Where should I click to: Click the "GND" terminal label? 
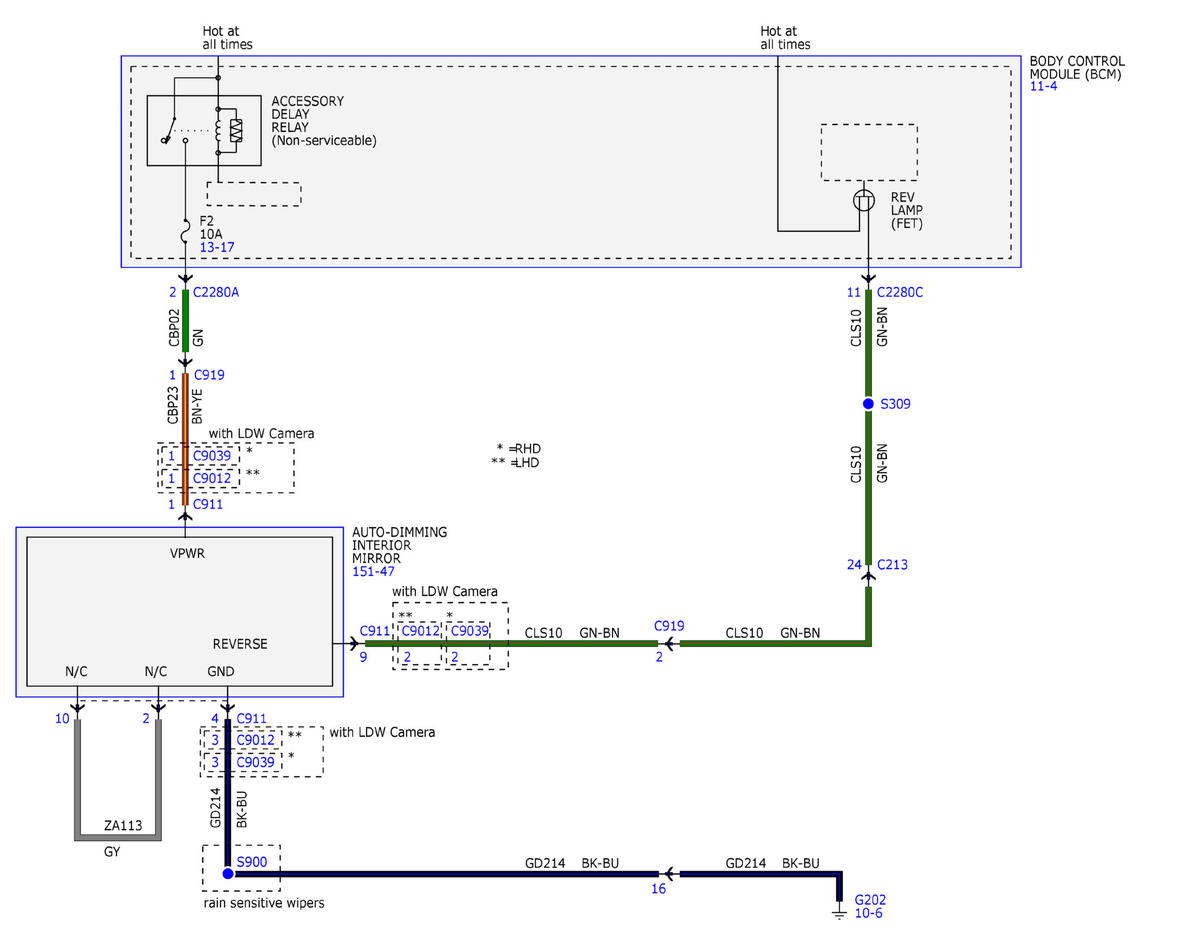[223, 672]
